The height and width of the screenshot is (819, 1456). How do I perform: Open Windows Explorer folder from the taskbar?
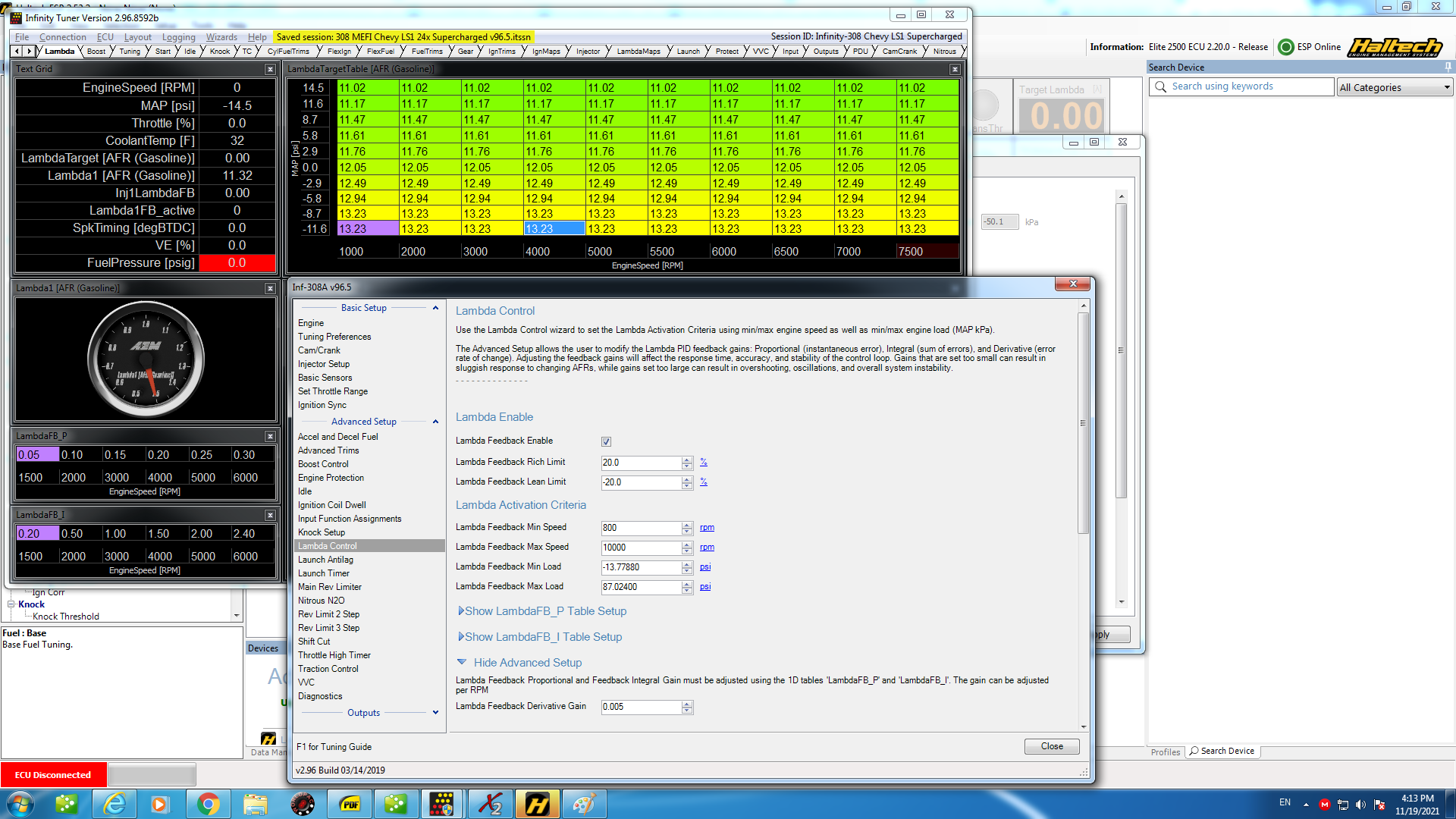coord(256,804)
